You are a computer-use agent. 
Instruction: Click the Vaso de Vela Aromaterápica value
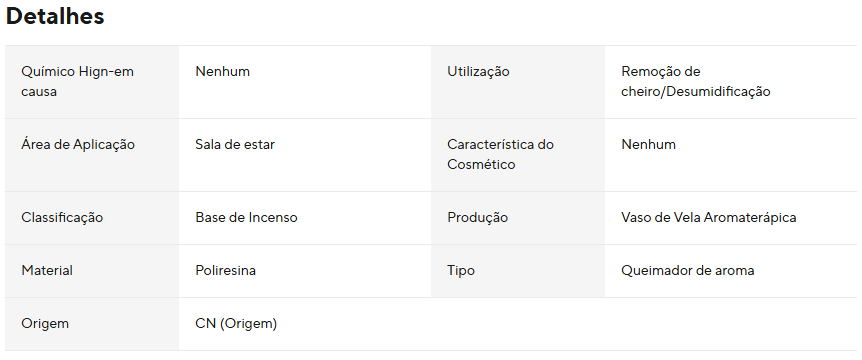709,218
